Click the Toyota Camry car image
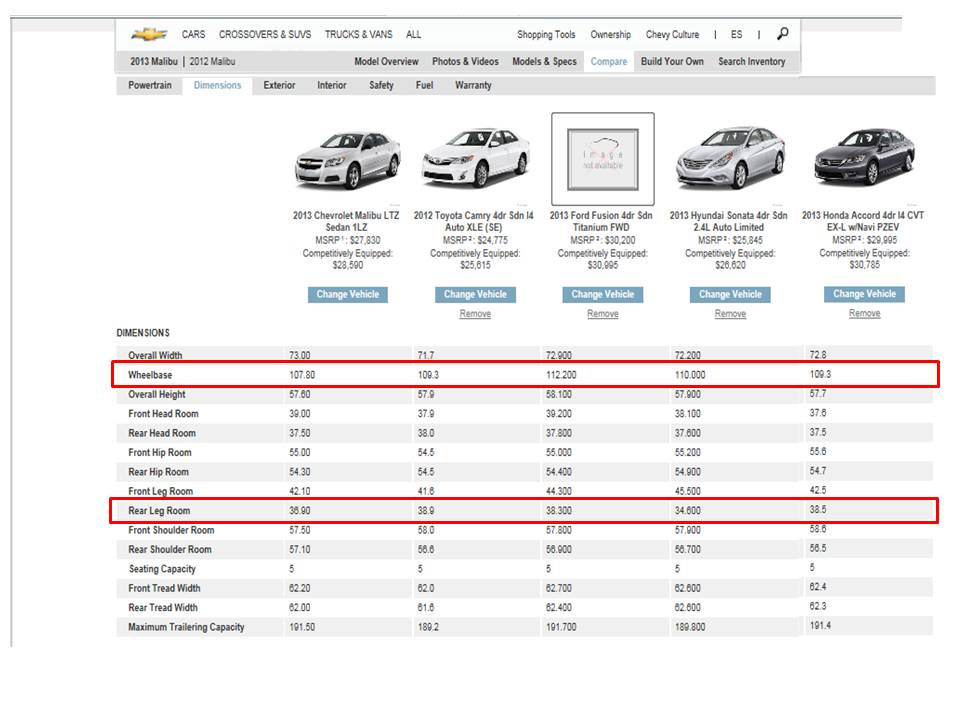 click(475, 160)
